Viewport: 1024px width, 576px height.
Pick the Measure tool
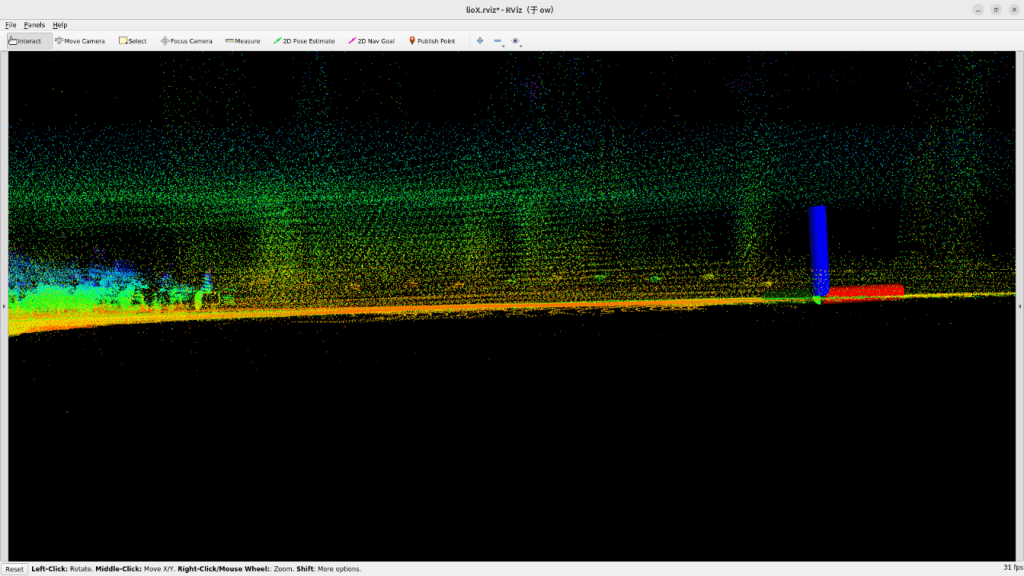243,41
